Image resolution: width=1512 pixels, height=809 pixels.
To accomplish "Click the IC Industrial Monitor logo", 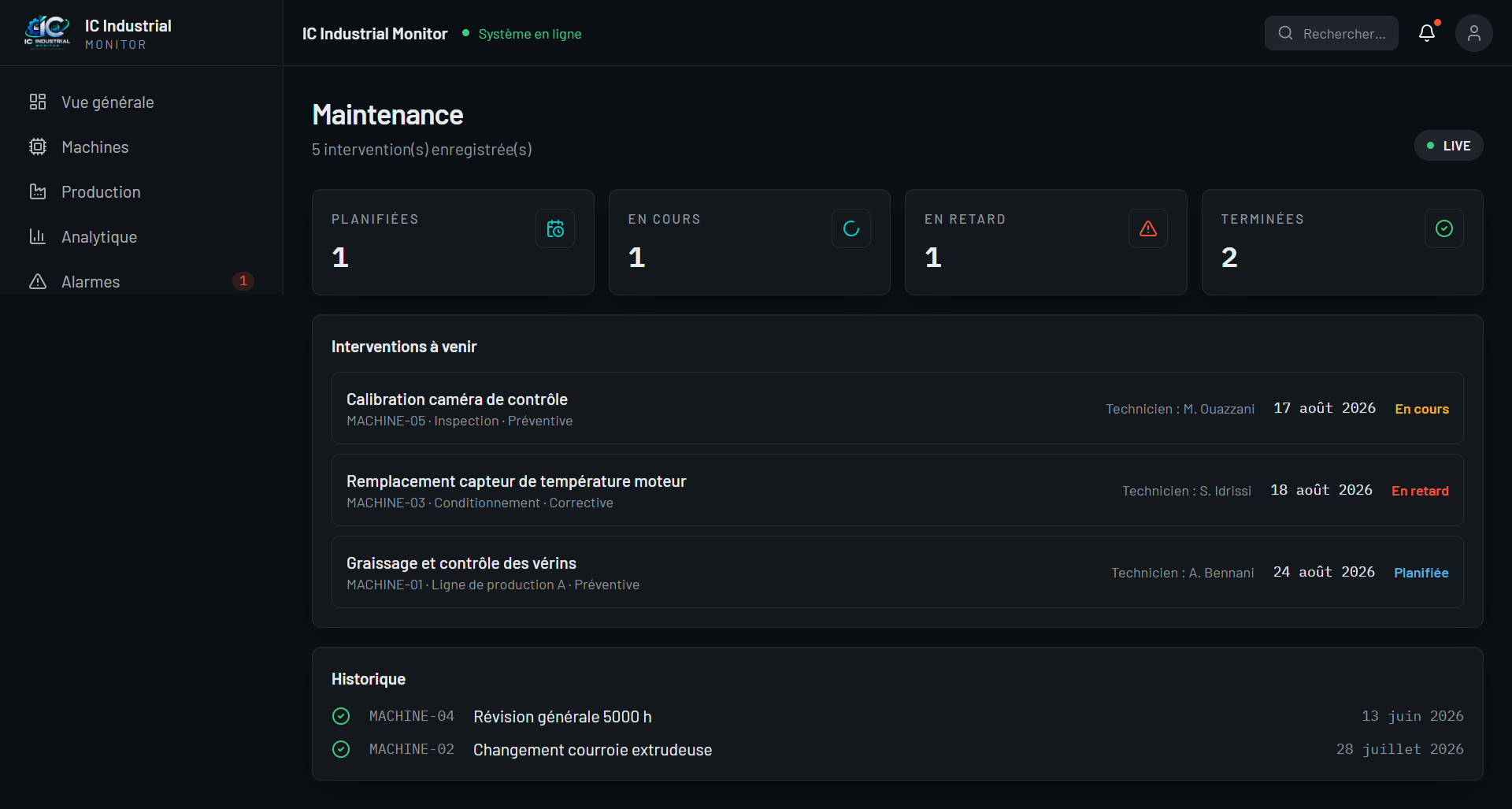I will (x=47, y=33).
